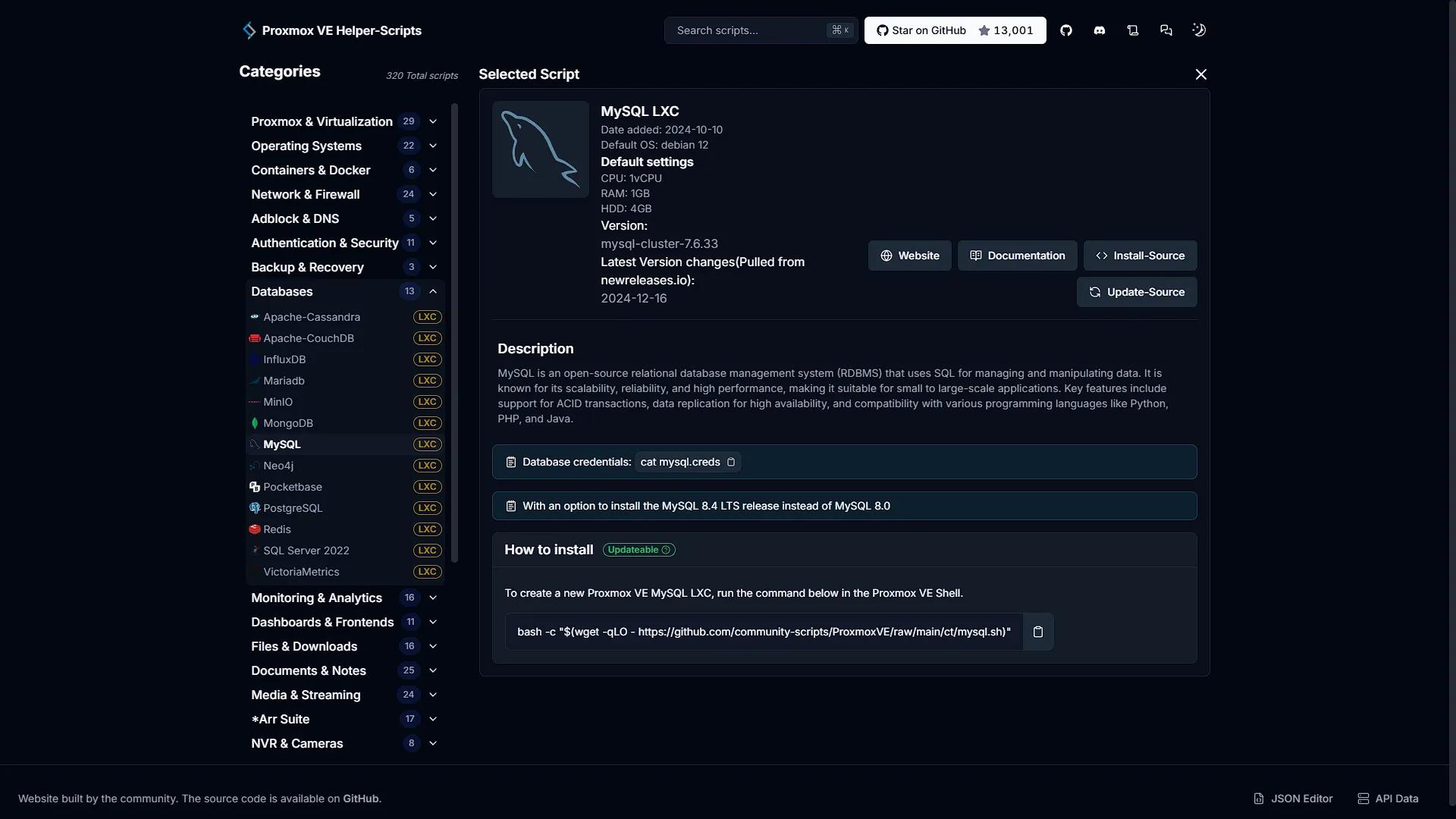Viewport: 1456px width, 819px height.
Task: Copy the cat mysql.creds command
Action: [x=731, y=462]
